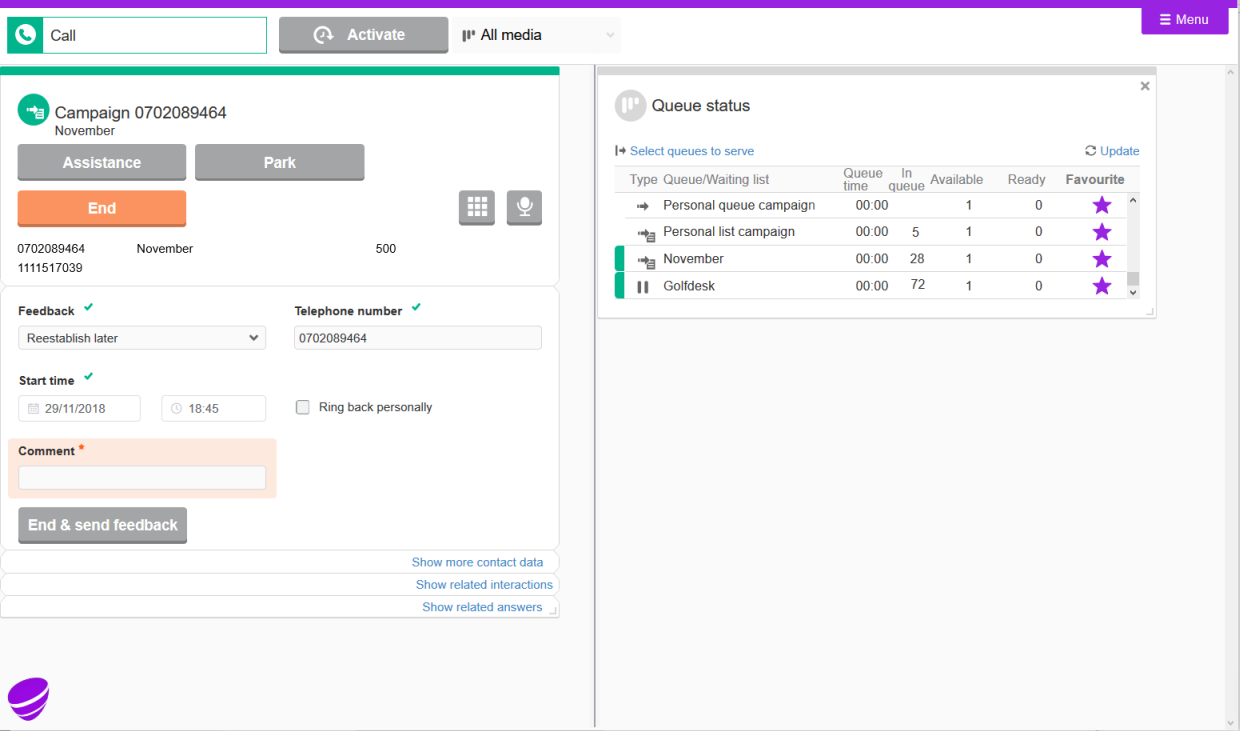
Task: Enable Ring back personally checkbox
Action: pos(303,407)
